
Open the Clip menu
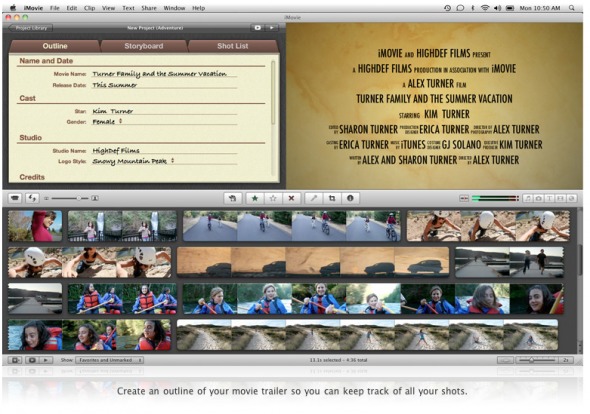pyautogui.click(x=89, y=8)
